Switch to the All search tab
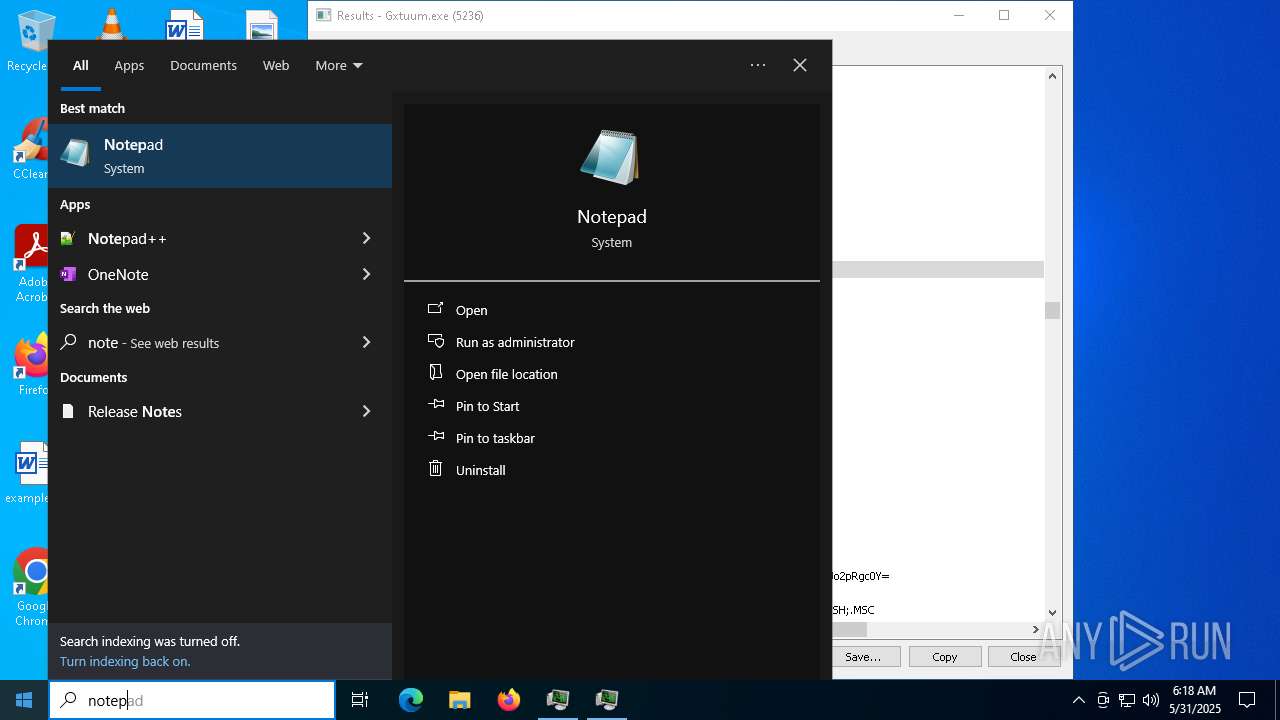This screenshot has height=720, width=1280. 81,65
